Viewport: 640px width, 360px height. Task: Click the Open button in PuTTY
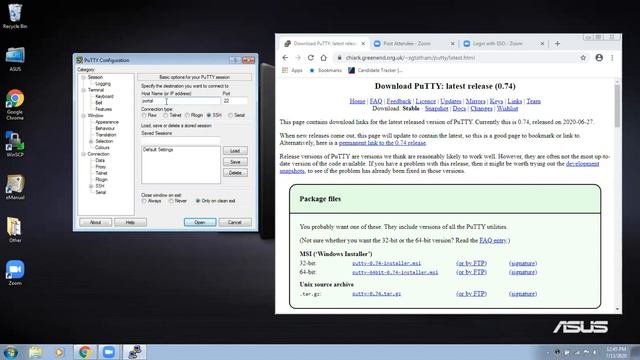[x=200, y=222]
